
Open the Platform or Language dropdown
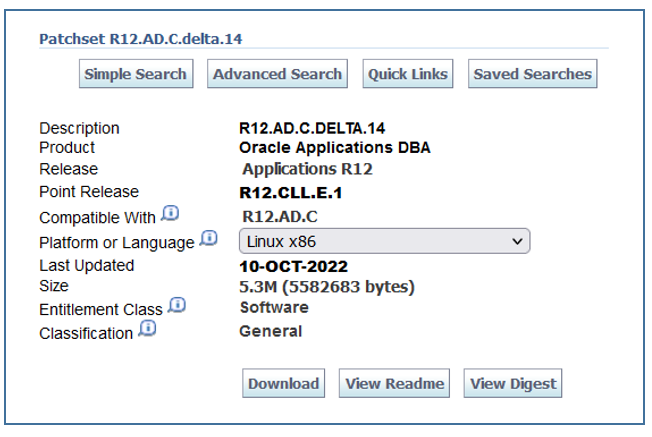point(384,241)
